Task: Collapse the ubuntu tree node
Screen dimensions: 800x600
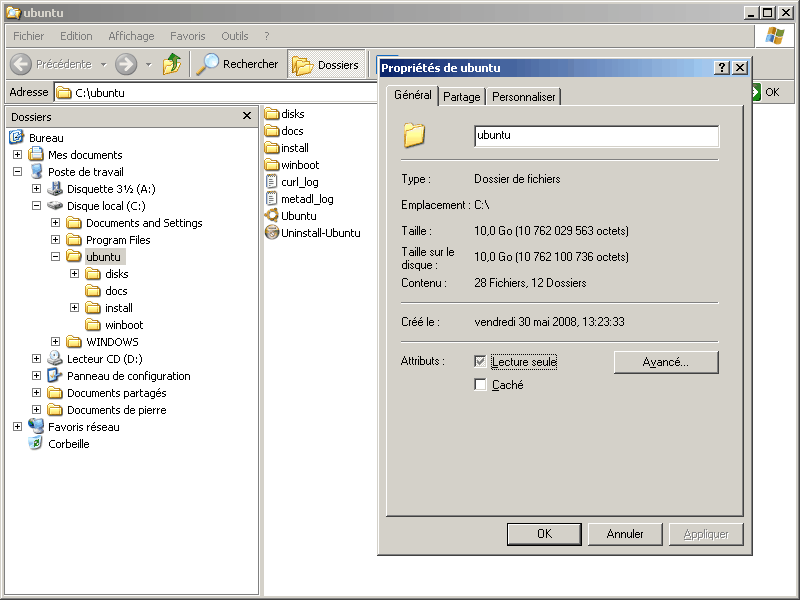Action: [55, 257]
